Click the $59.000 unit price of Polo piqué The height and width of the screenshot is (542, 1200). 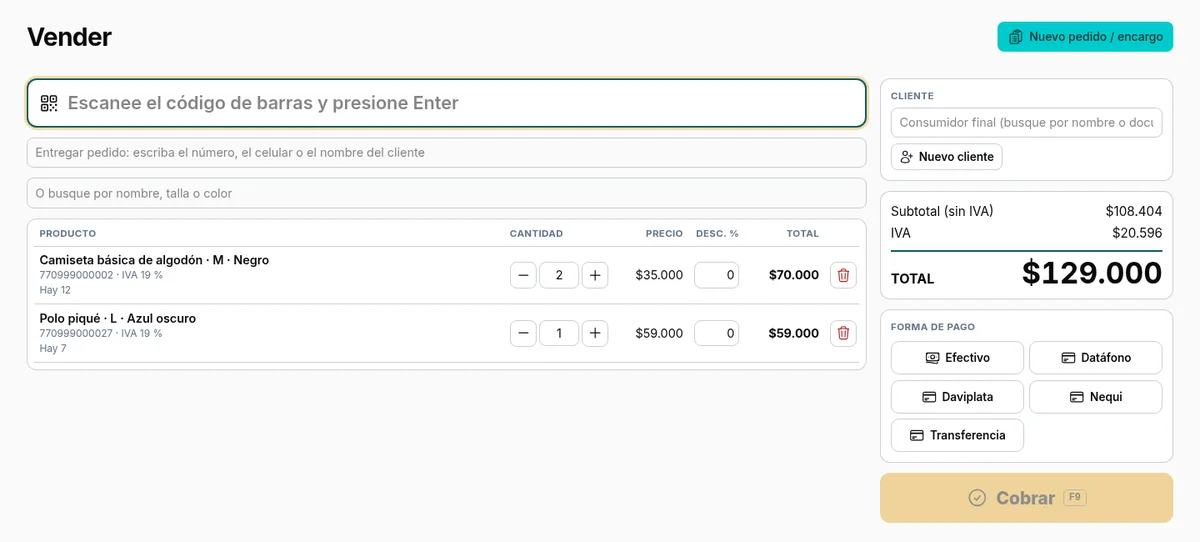coord(659,333)
